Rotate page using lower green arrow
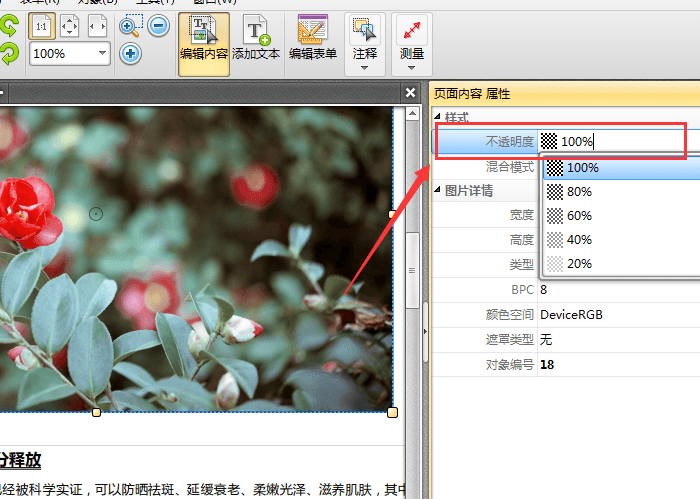This screenshot has width=700, height=499. point(9,54)
